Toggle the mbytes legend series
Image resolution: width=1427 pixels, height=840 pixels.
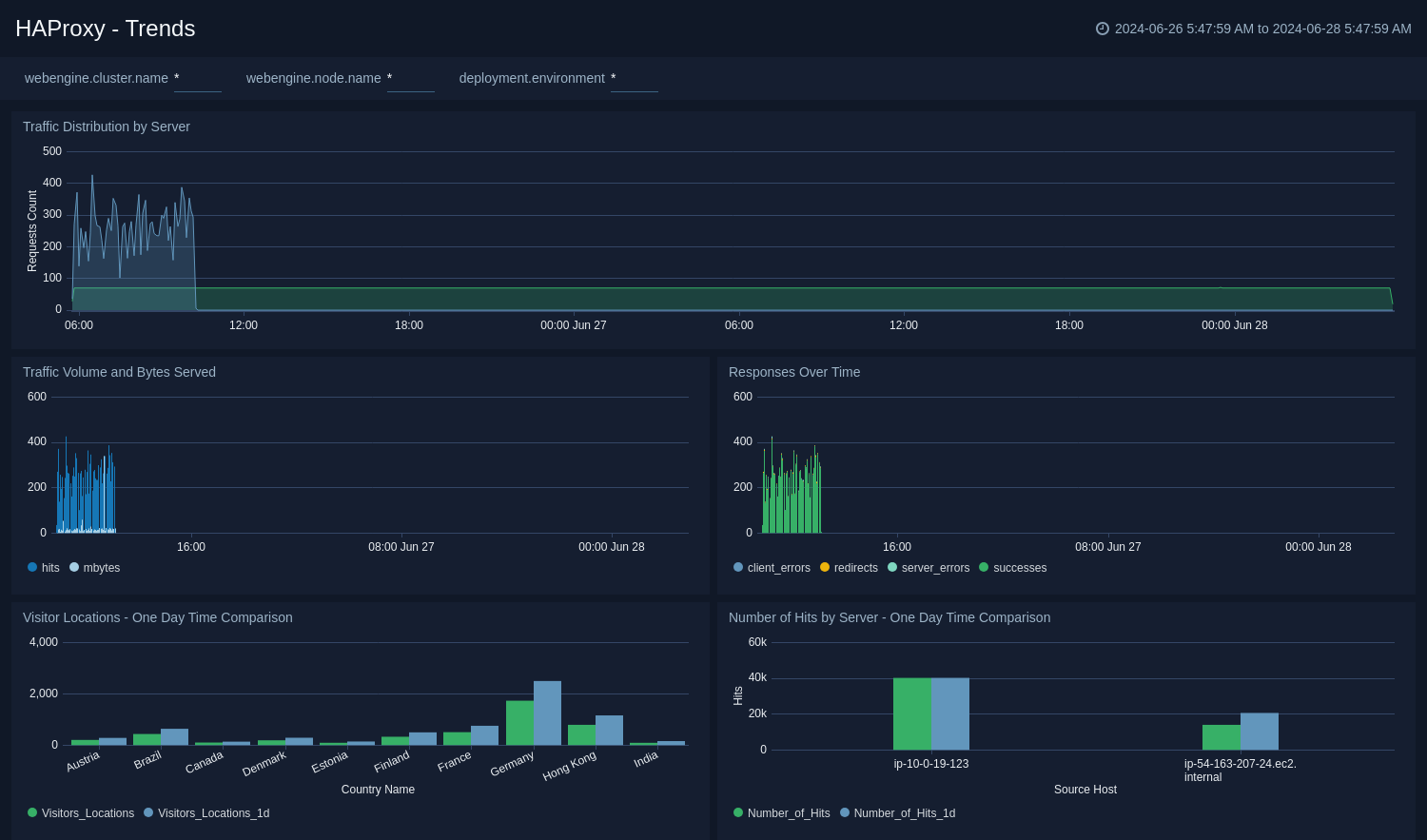[95, 568]
